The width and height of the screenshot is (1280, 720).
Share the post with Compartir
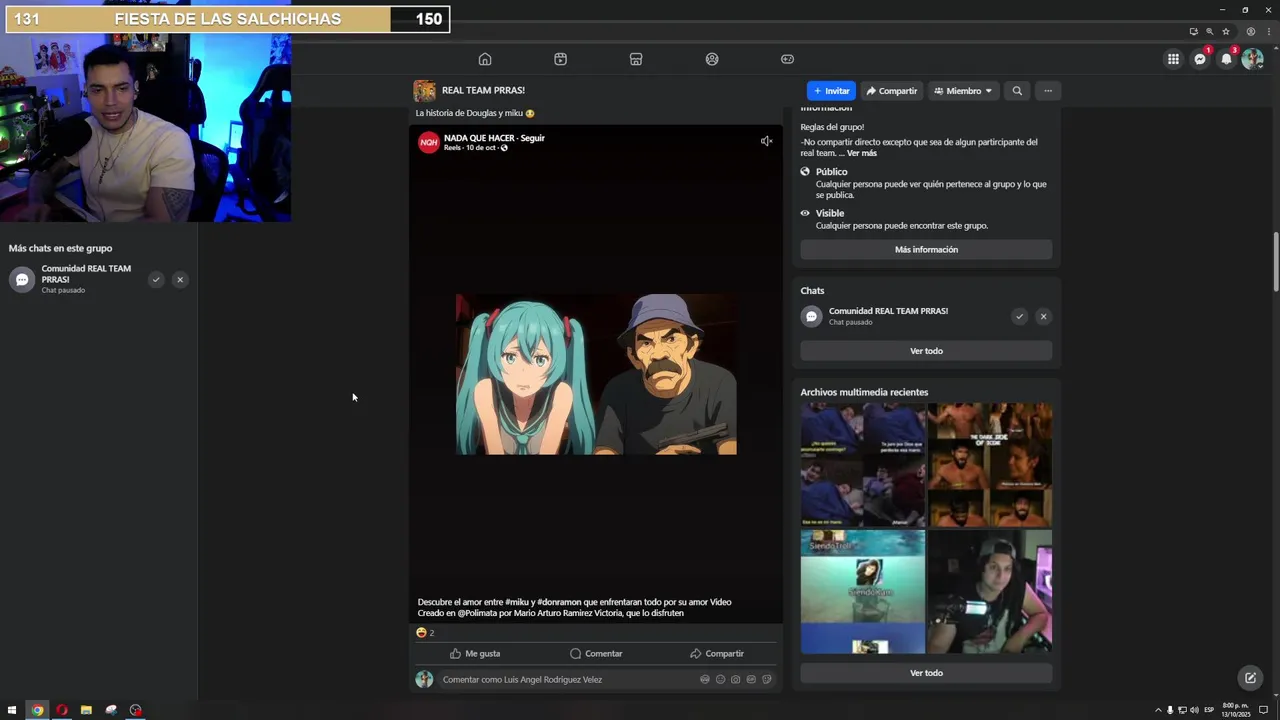click(x=717, y=653)
